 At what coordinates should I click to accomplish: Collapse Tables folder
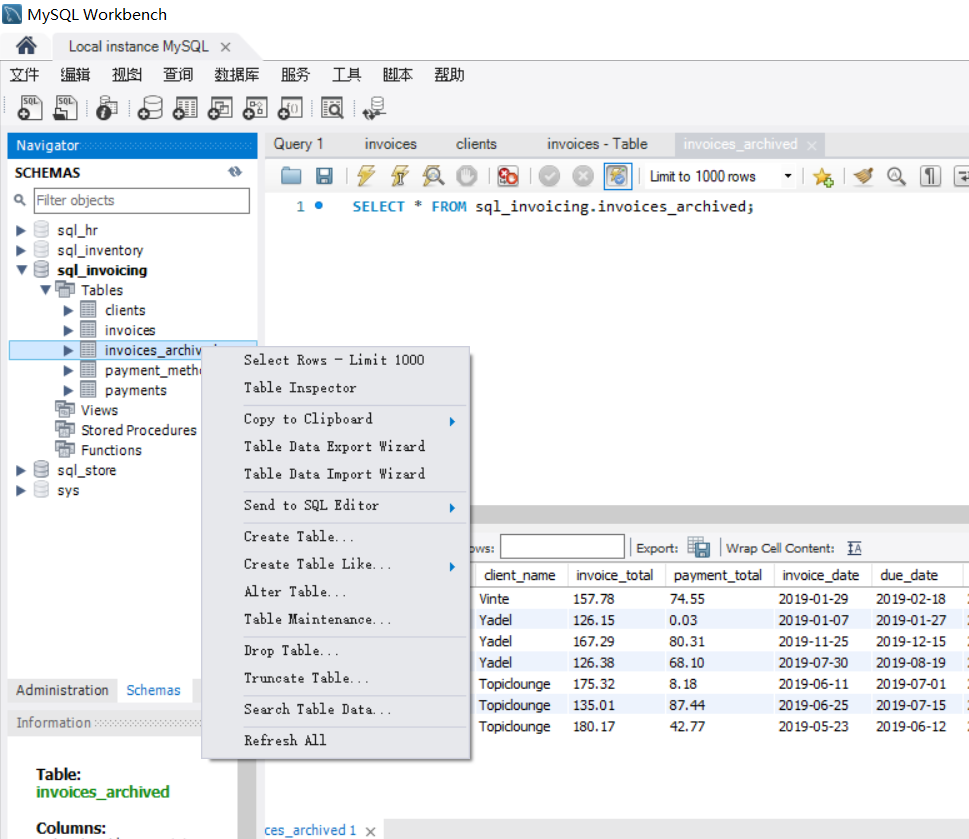[x=46, y=290]
